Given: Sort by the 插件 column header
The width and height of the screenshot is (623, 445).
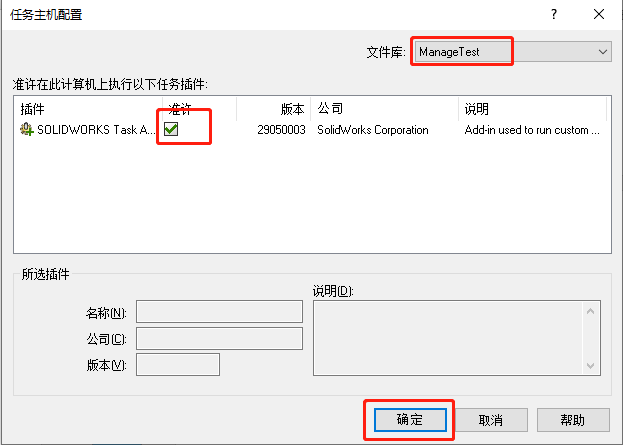Looking at the screenshot, I should click(85, 108).
